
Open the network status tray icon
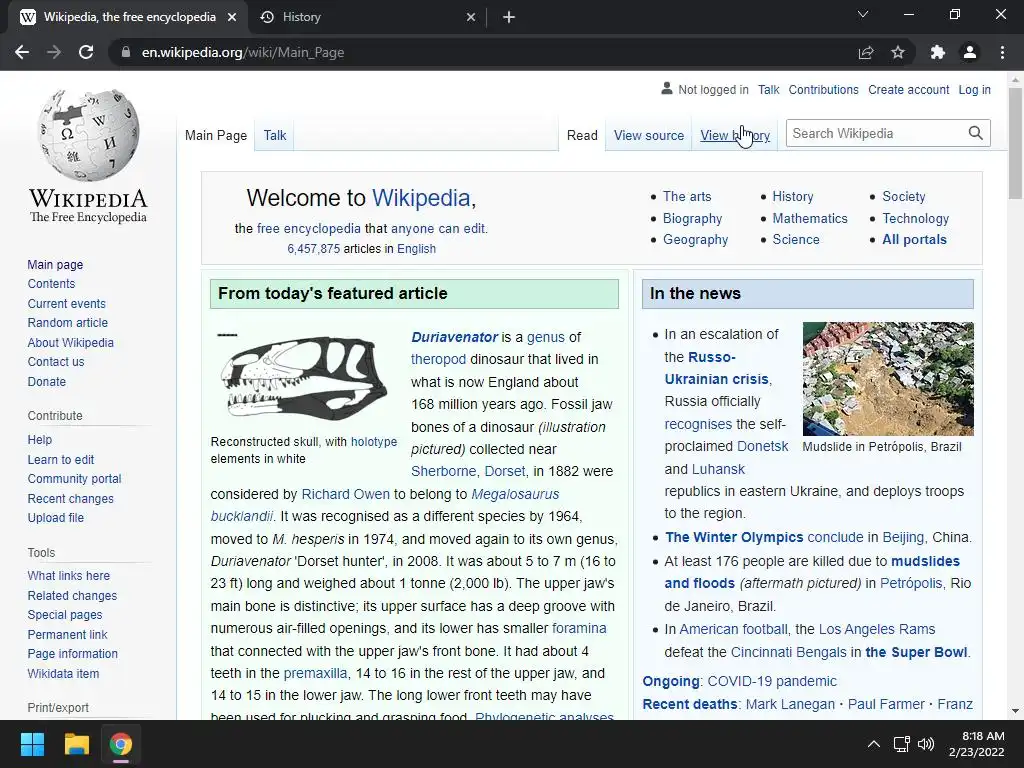[x=902, y=744]
